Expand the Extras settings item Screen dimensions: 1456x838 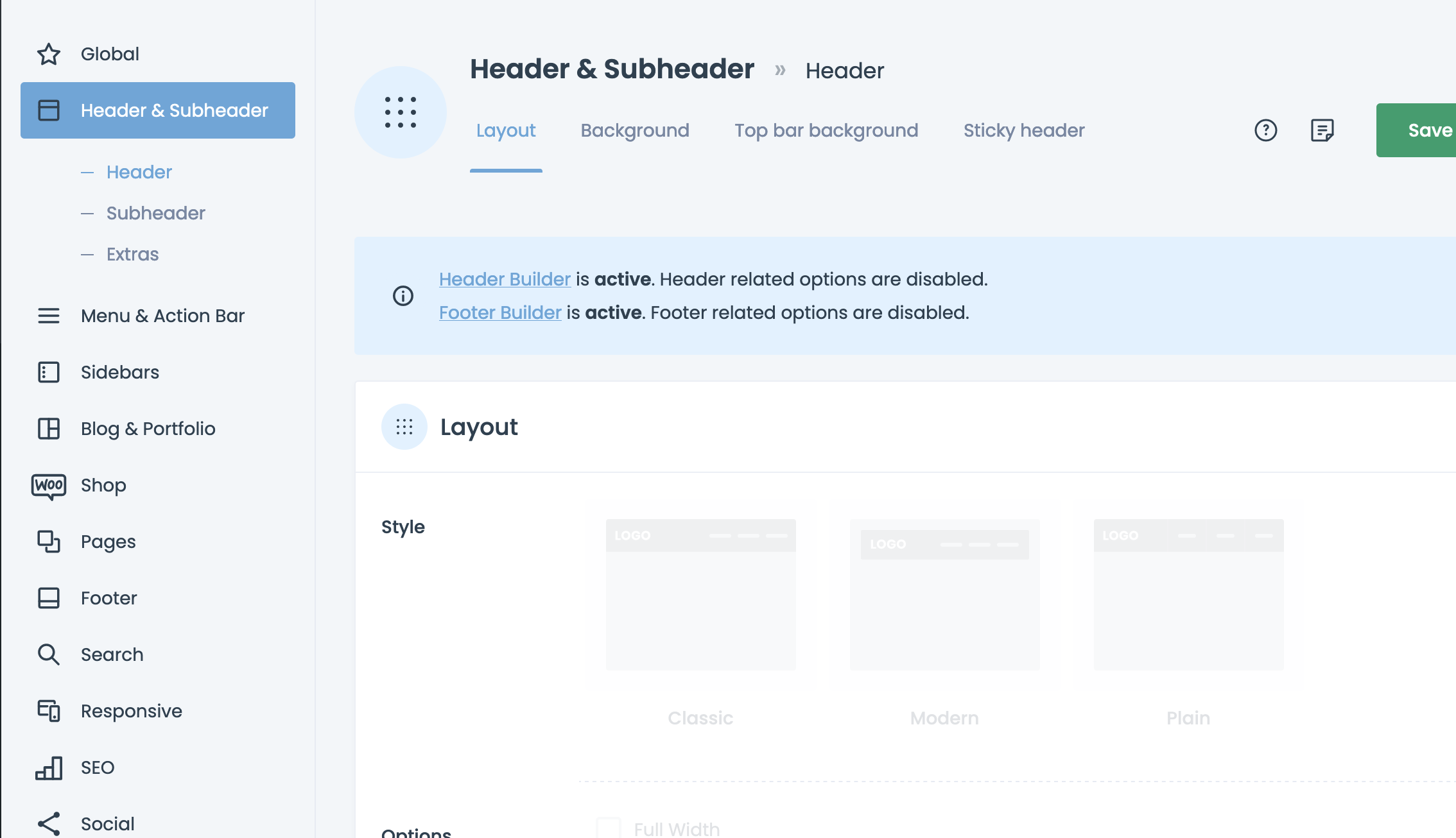tap(131, 254)
